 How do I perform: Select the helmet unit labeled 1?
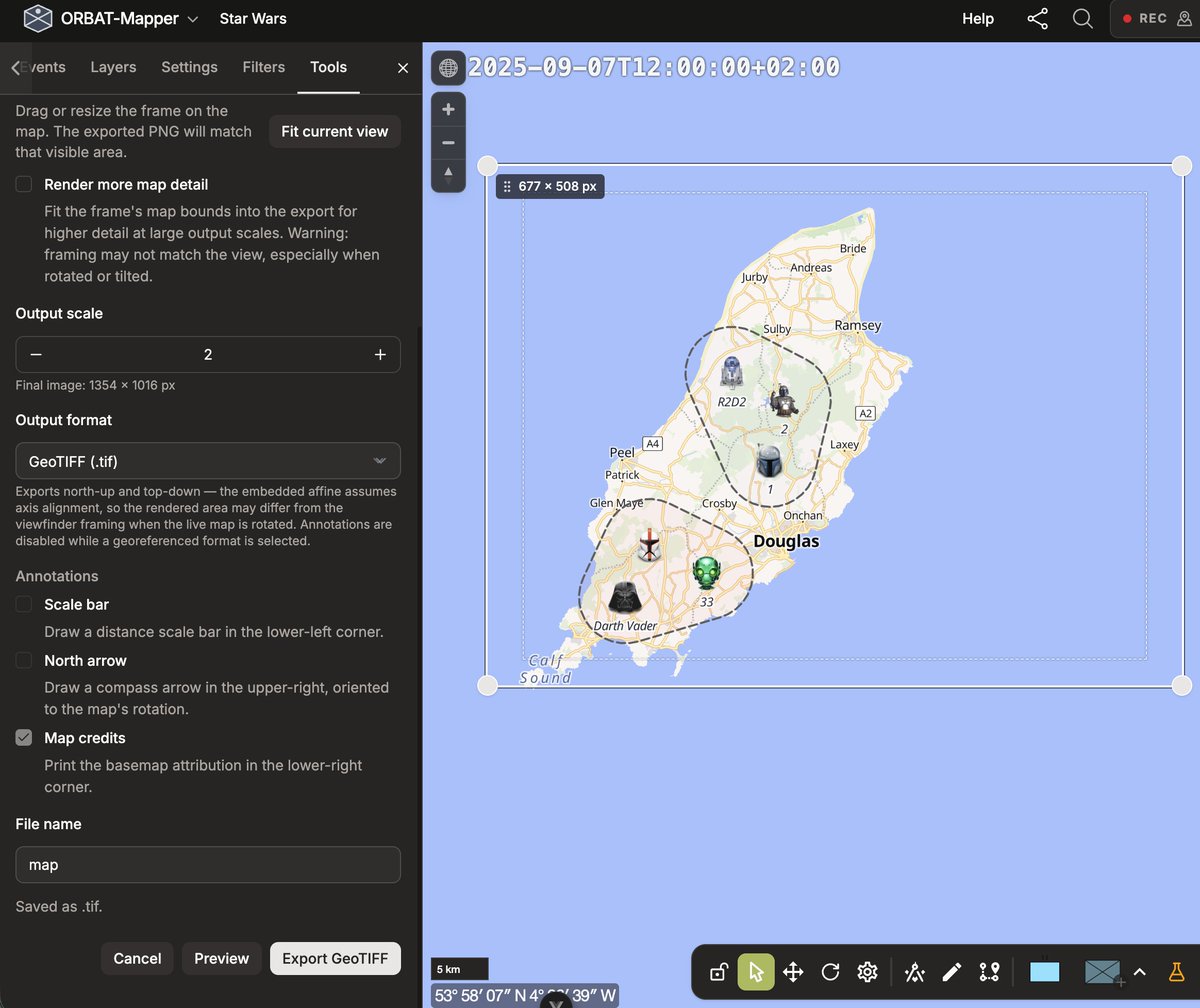pos(769,462)
